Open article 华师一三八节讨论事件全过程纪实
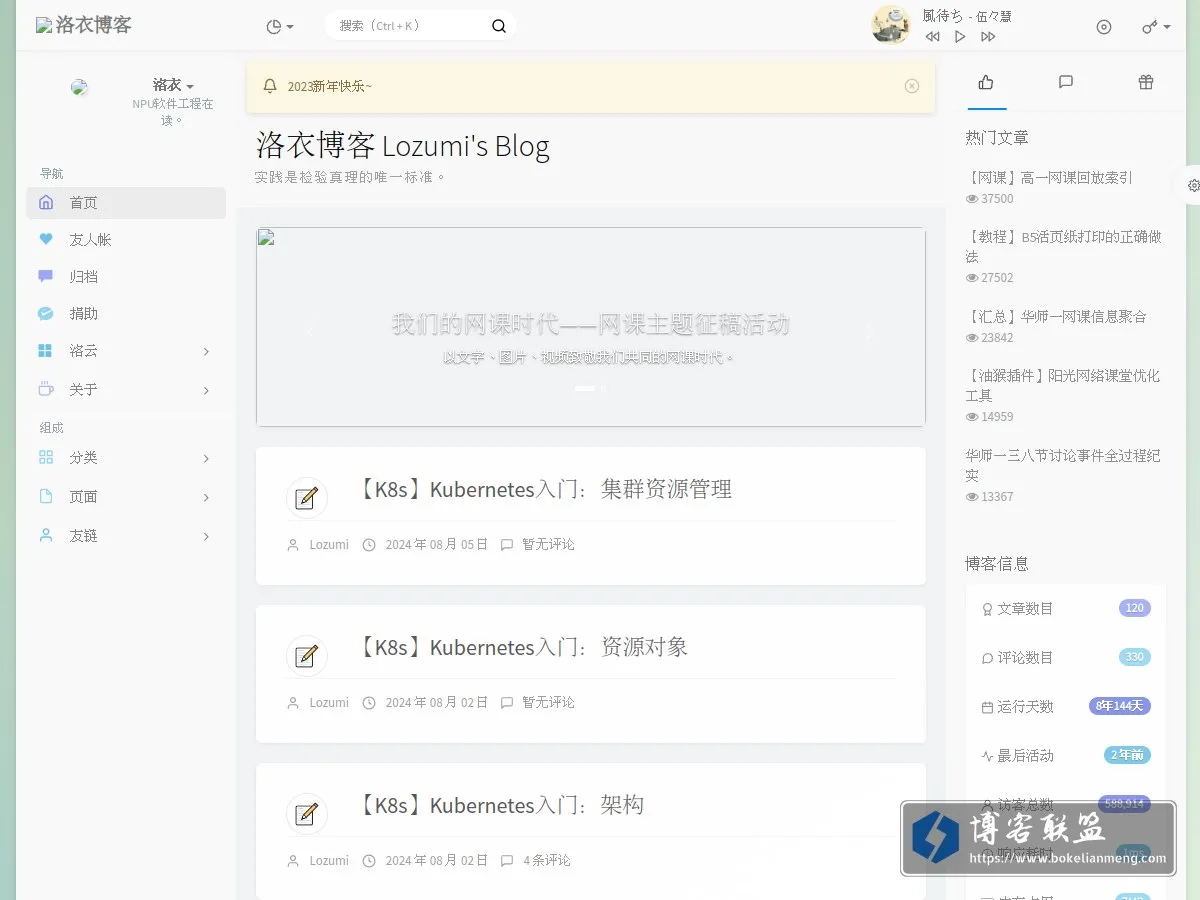 click(1062, 465)
